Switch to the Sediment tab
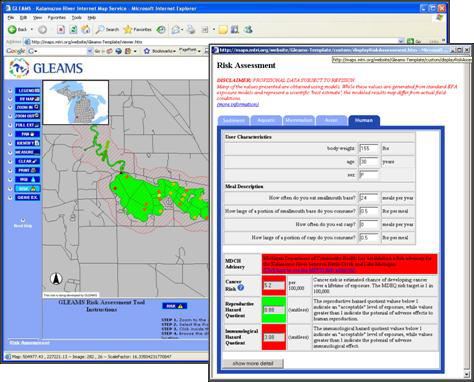This screenshot has height=382, width=474. [x=233, y=120]
